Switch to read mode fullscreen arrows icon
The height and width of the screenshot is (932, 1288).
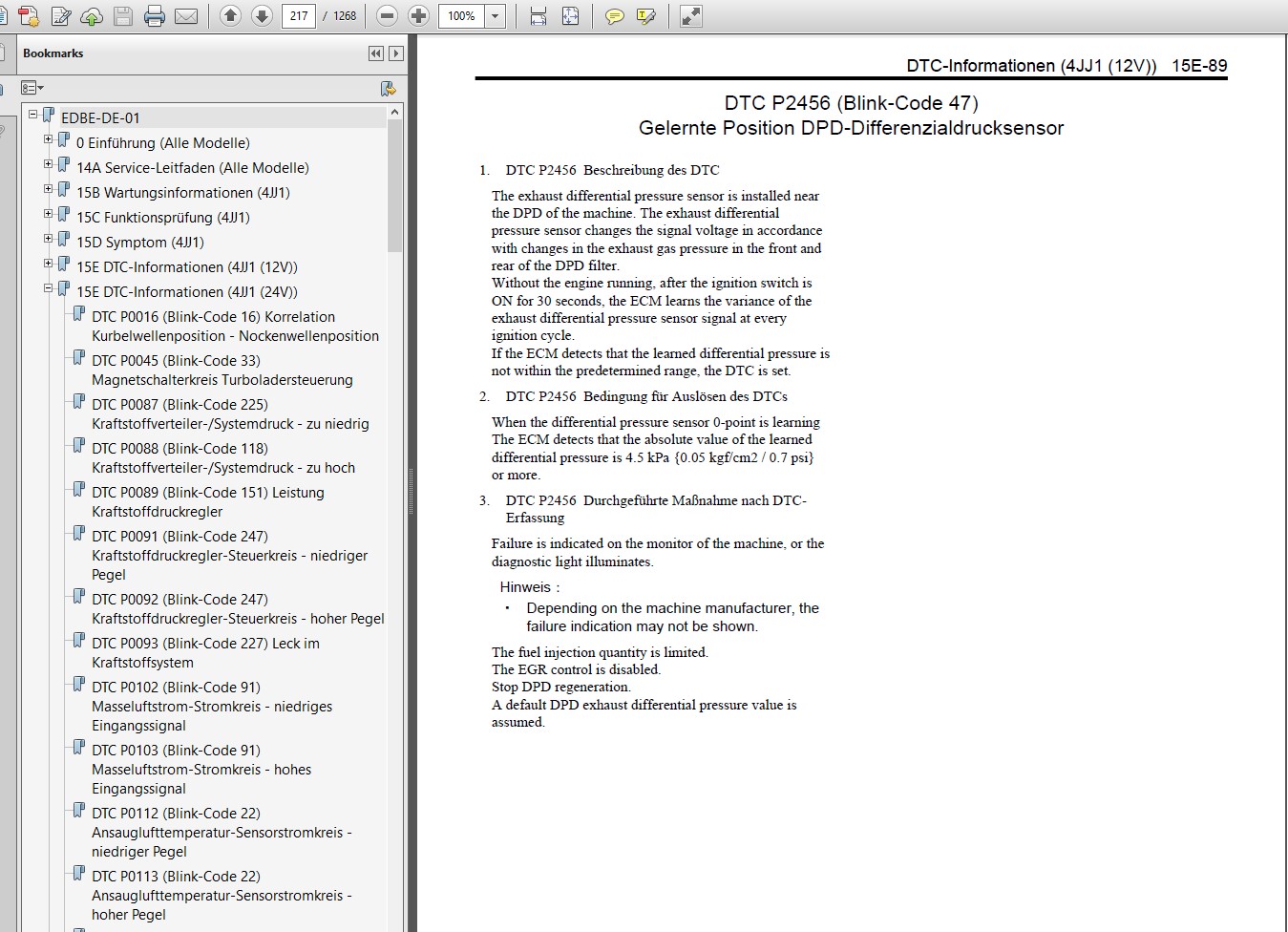tap(691, 16)
